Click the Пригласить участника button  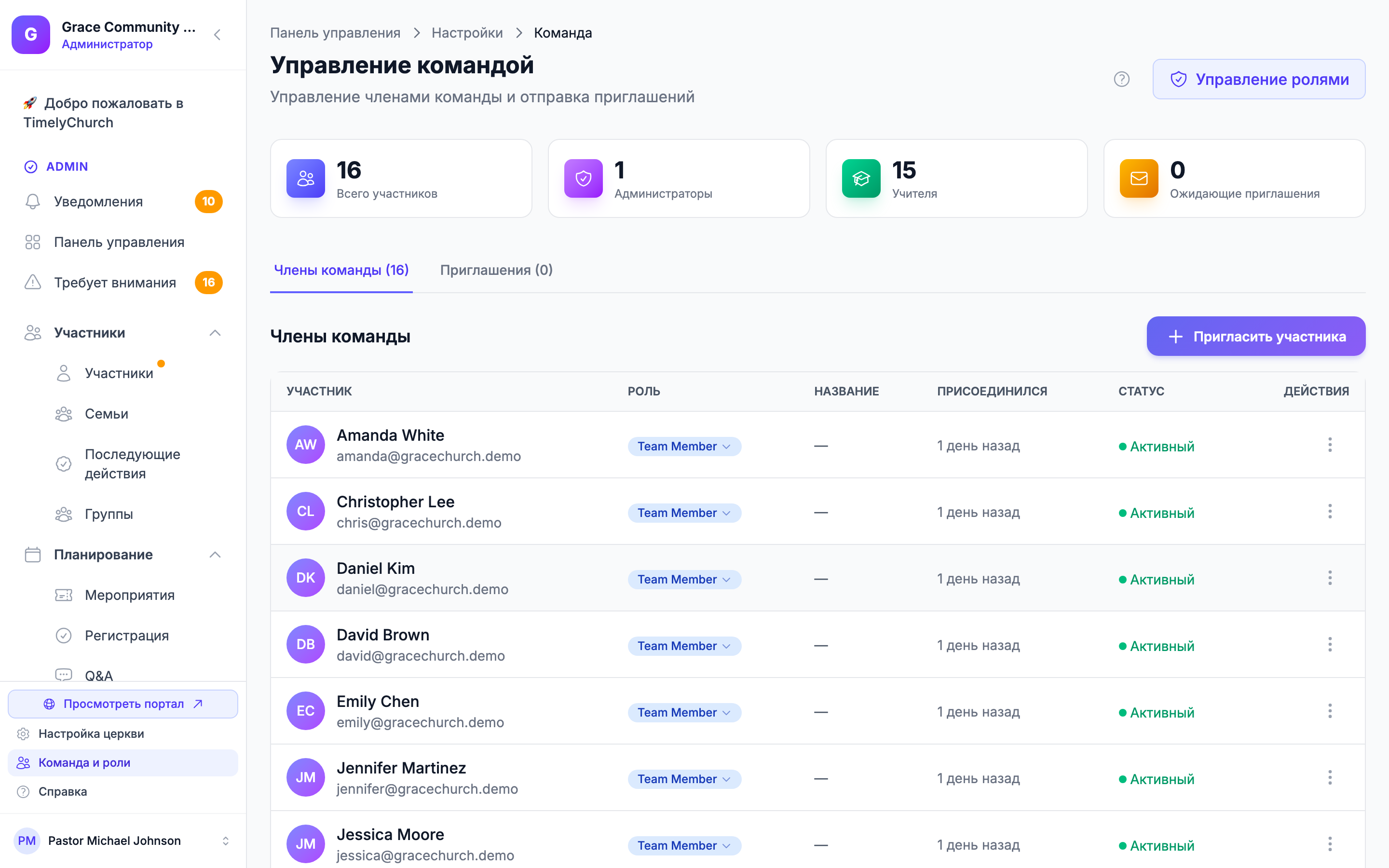click(1256, 337)
